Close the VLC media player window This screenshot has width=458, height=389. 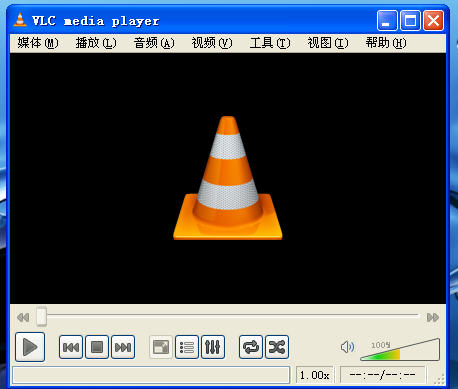[x=433, y=21]
